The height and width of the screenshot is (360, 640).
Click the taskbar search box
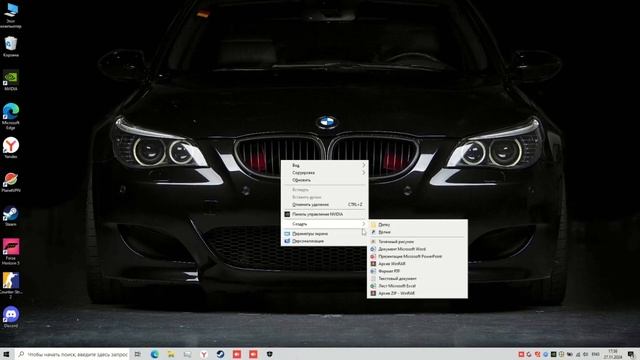tap(73, 354)
